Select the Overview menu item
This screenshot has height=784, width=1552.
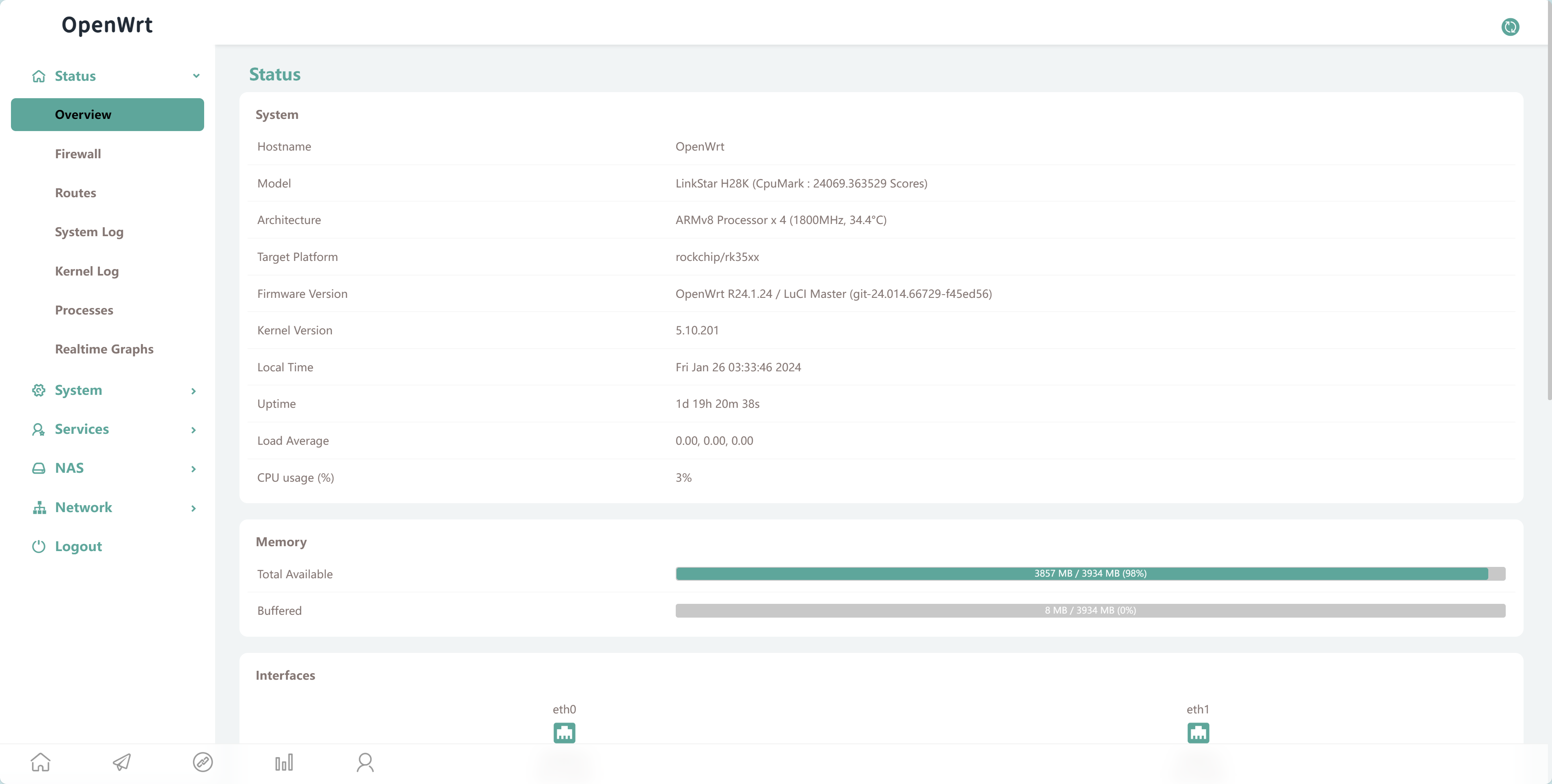pyautogui.click(x=107, y=114)
